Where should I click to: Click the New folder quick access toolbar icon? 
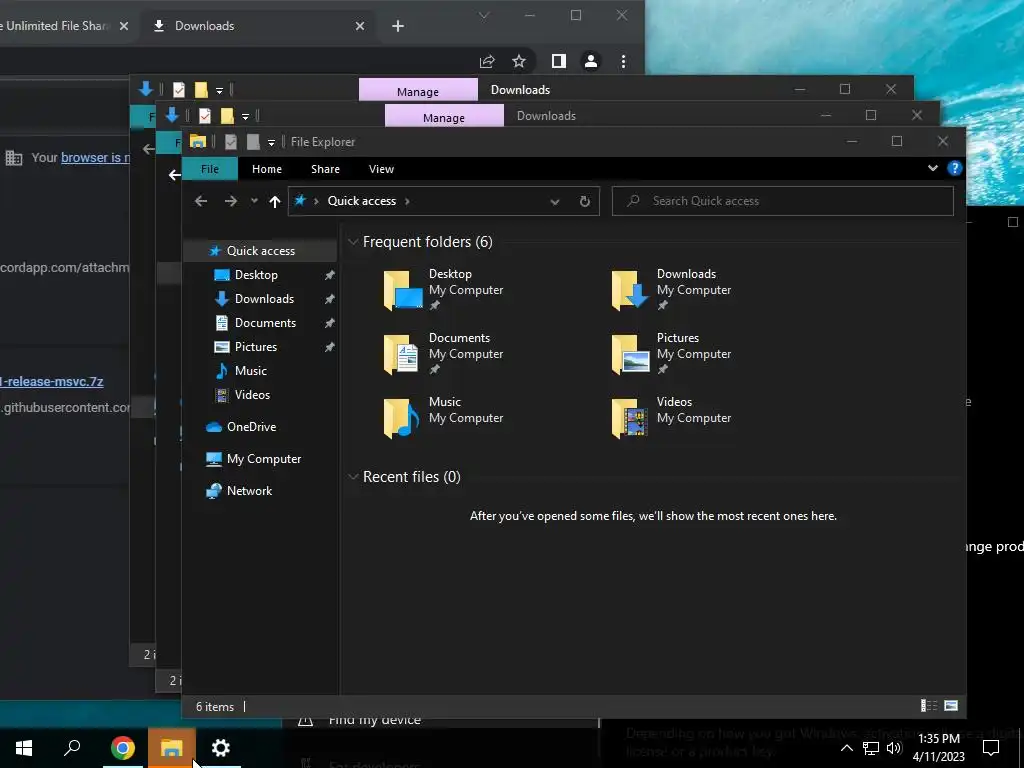253,142
